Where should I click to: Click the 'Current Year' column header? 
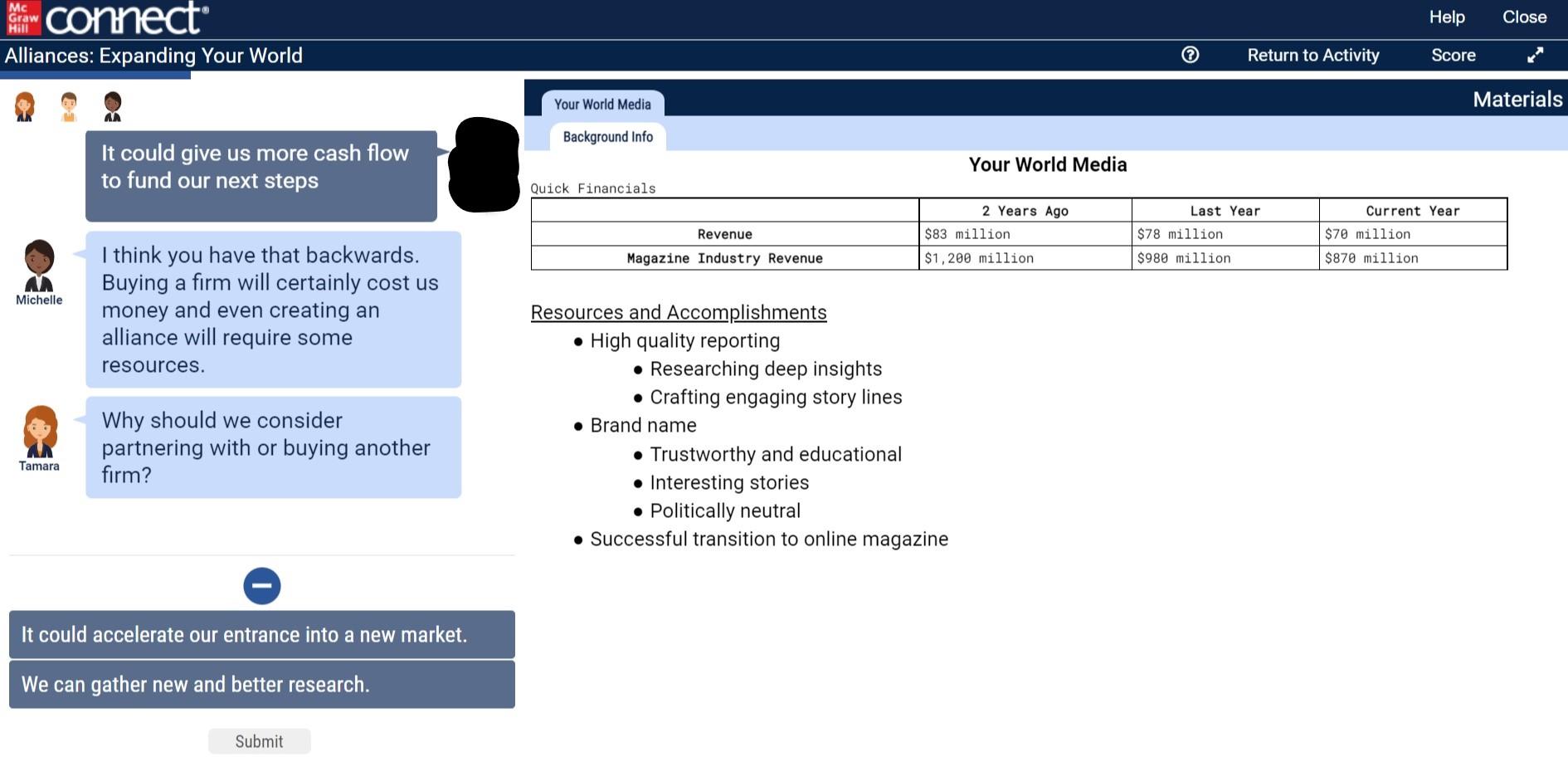click(x=1413, y=211)
